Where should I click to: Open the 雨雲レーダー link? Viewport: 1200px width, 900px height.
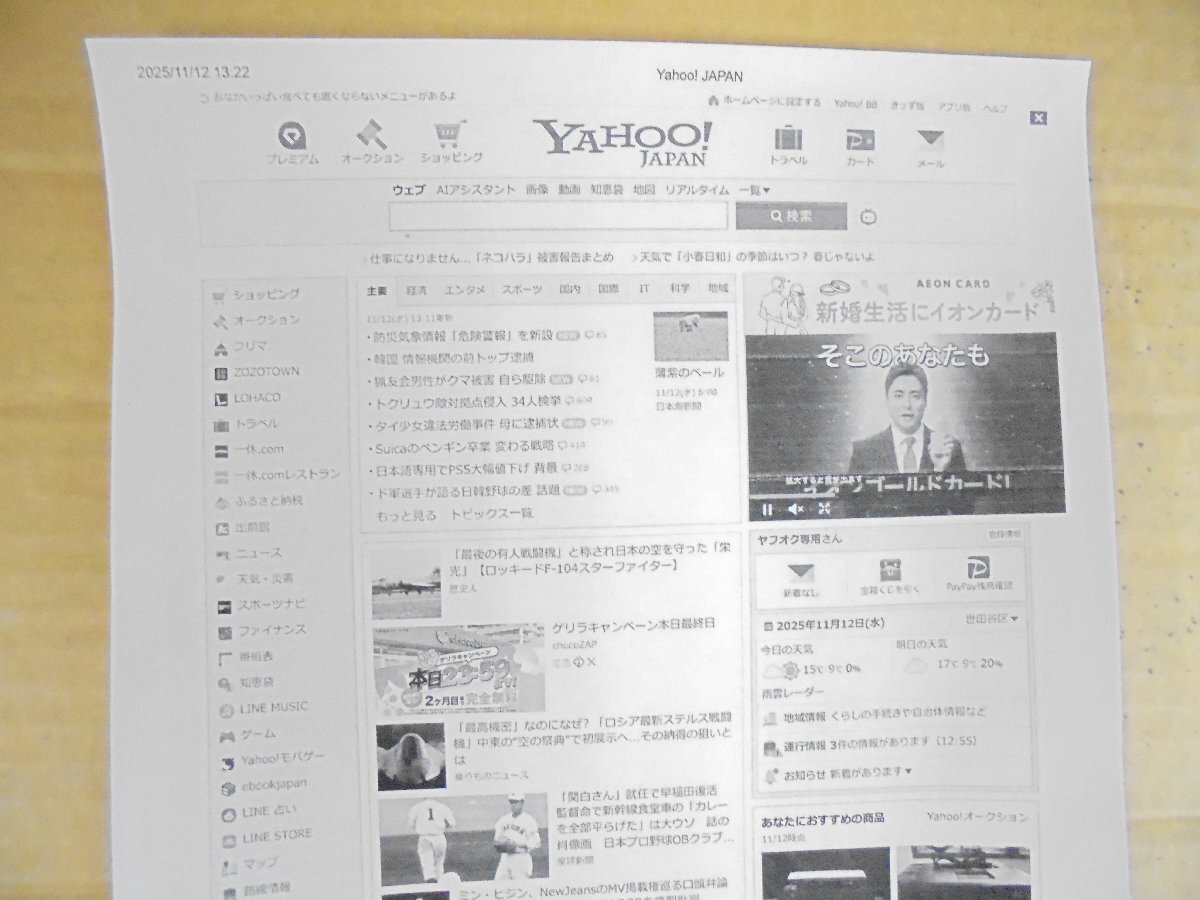(x=794, y=693)
